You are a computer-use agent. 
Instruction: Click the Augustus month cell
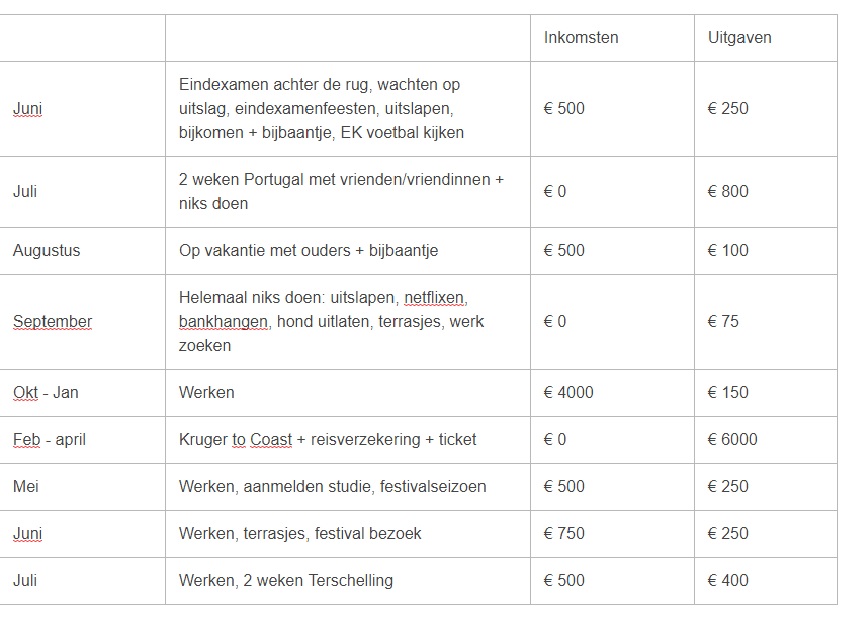point(47,250)
